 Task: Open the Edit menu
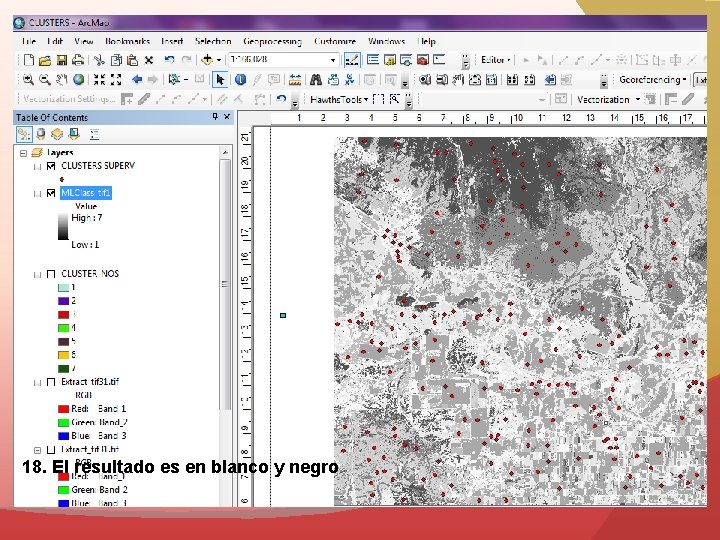coord(55,41)
